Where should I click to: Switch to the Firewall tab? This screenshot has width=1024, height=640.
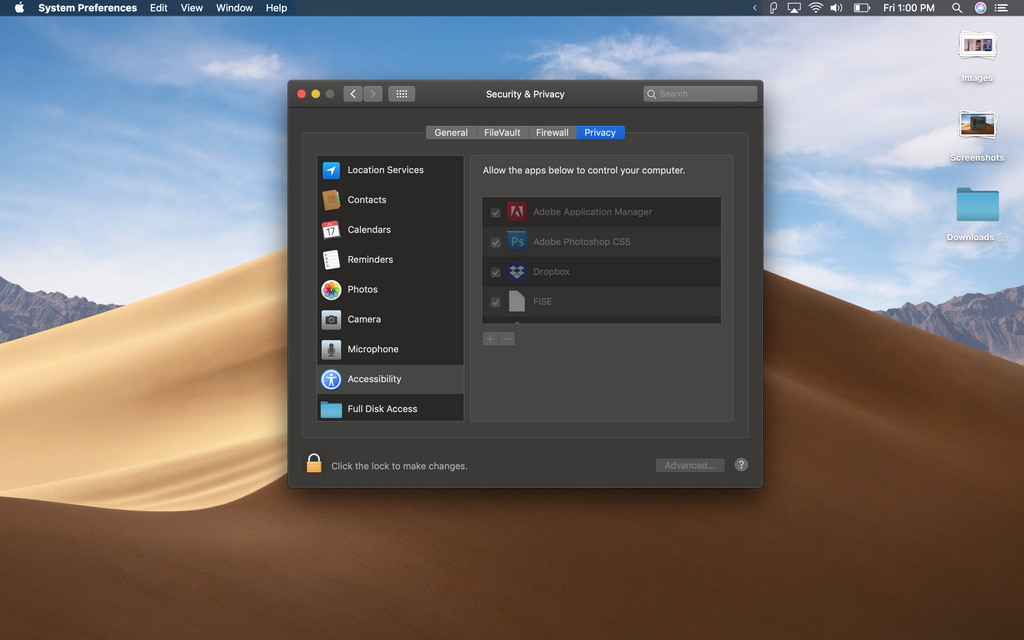[x=552, y=133]
